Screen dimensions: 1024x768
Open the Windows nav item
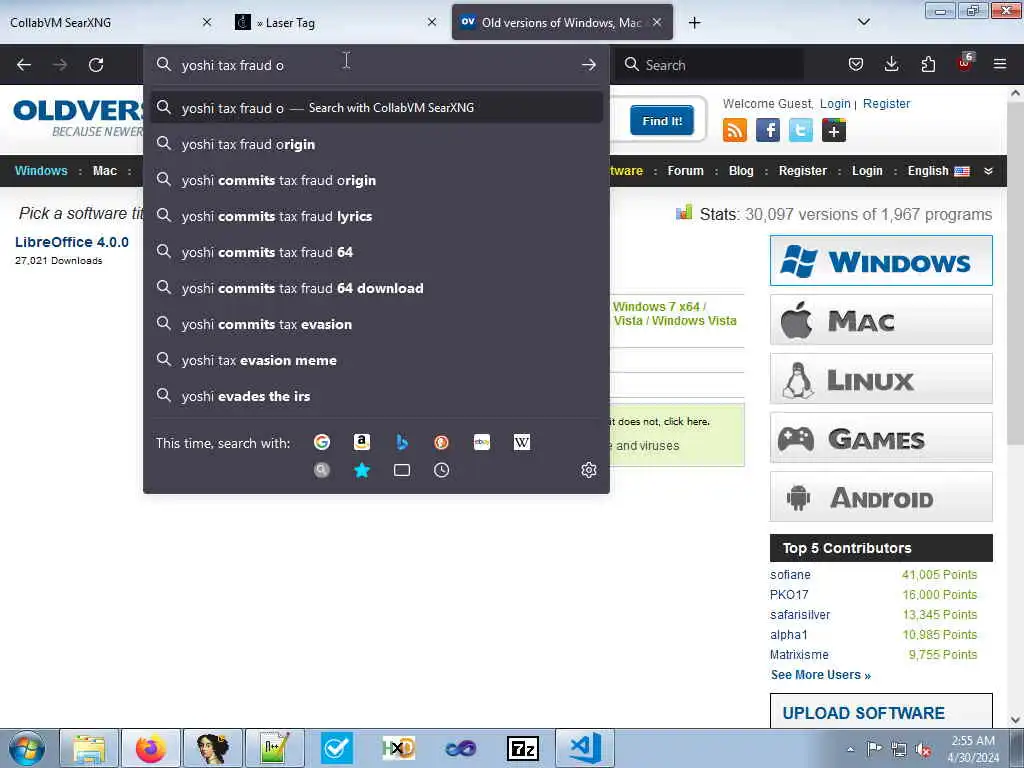point(41,170)
